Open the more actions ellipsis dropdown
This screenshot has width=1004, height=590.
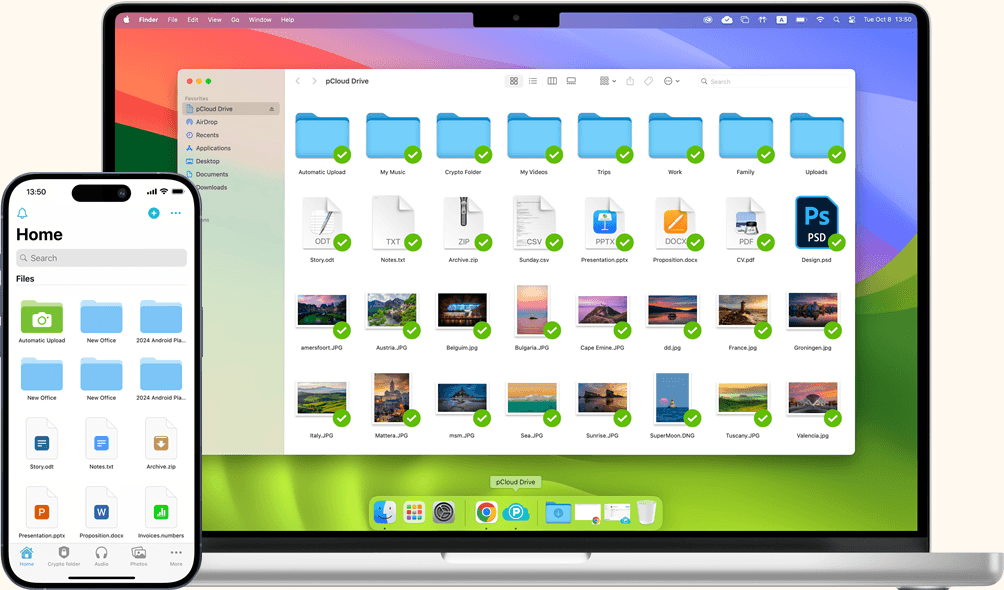click(x=670, y=81)
